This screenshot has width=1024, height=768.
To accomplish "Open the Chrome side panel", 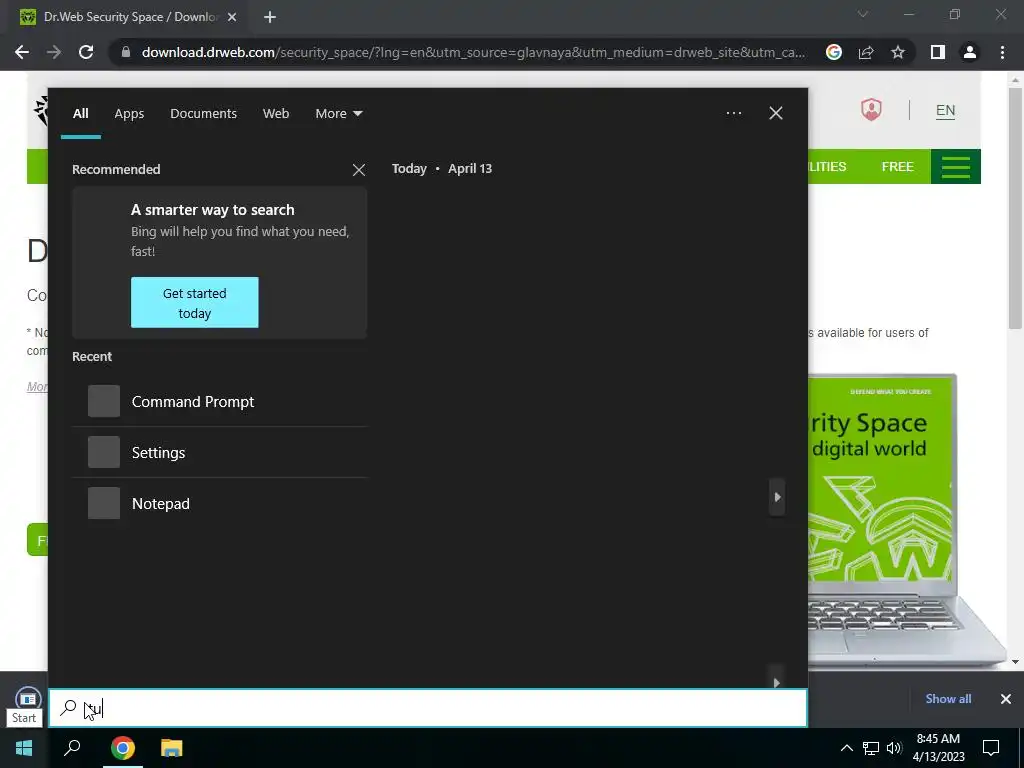I will [938, 52].
